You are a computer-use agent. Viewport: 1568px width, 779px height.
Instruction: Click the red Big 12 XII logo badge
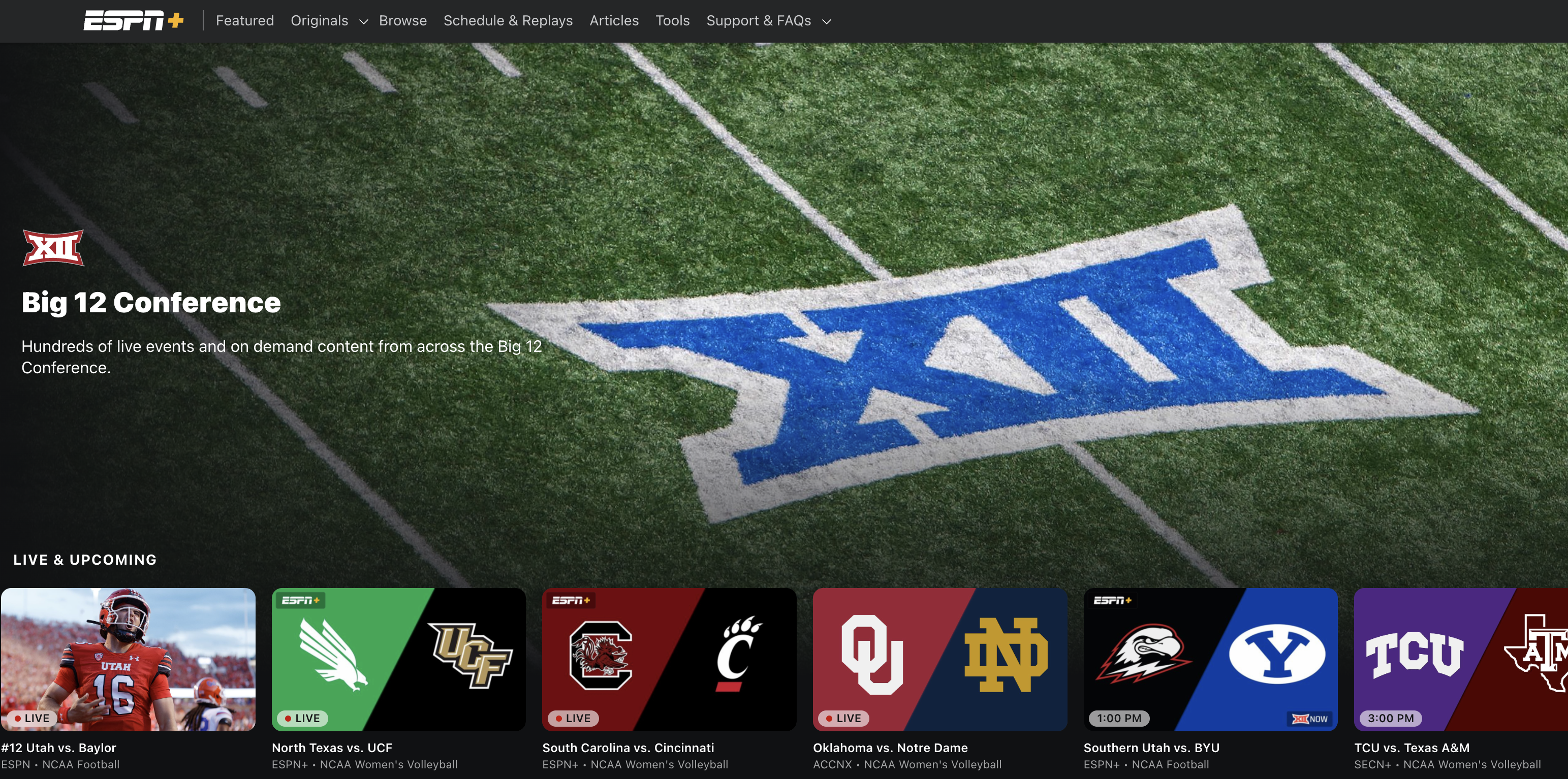click(x=53, y=248)
